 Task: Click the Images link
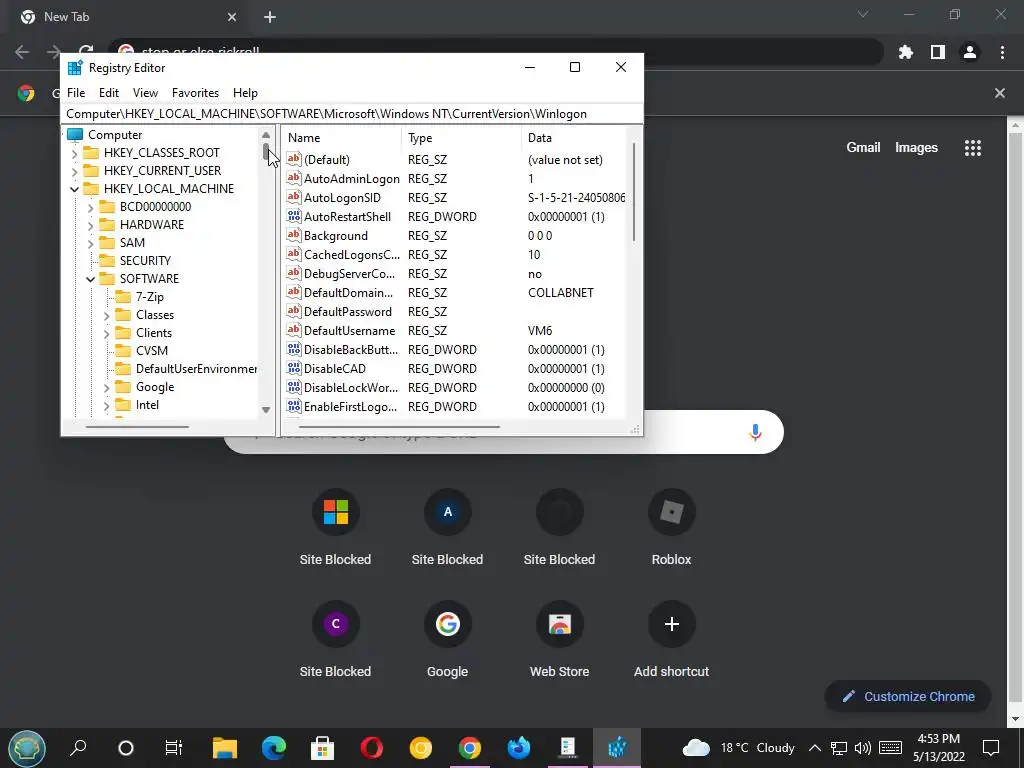[x=916, y=148]
